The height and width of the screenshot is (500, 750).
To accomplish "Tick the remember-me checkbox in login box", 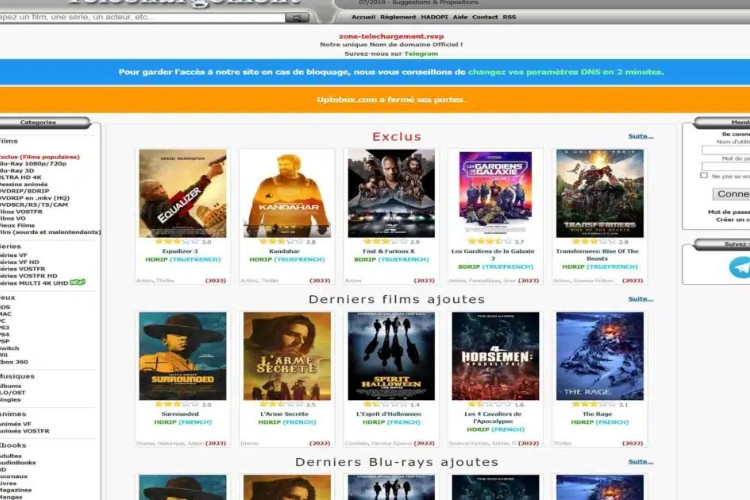I will (x=704, y=176).
